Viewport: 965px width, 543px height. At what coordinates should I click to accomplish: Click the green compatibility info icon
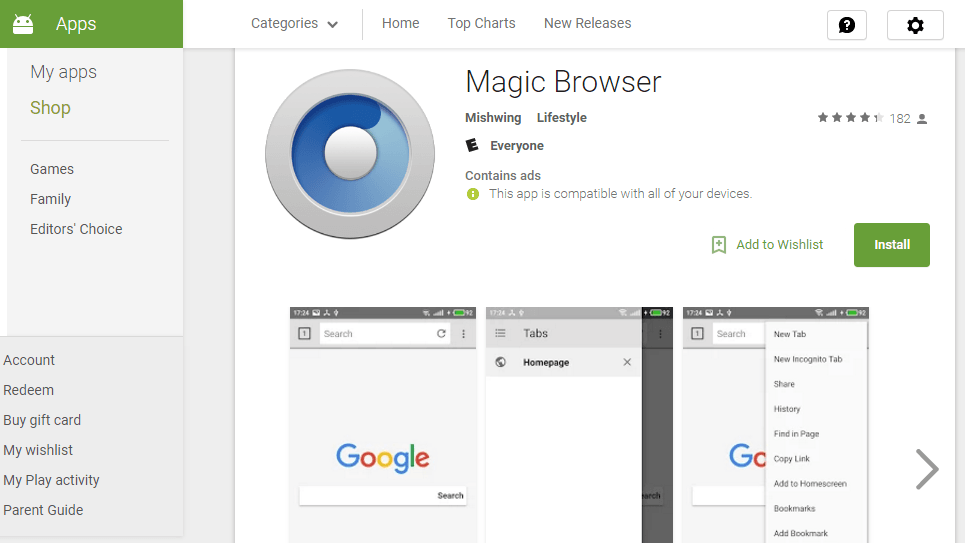click(473, 194)
